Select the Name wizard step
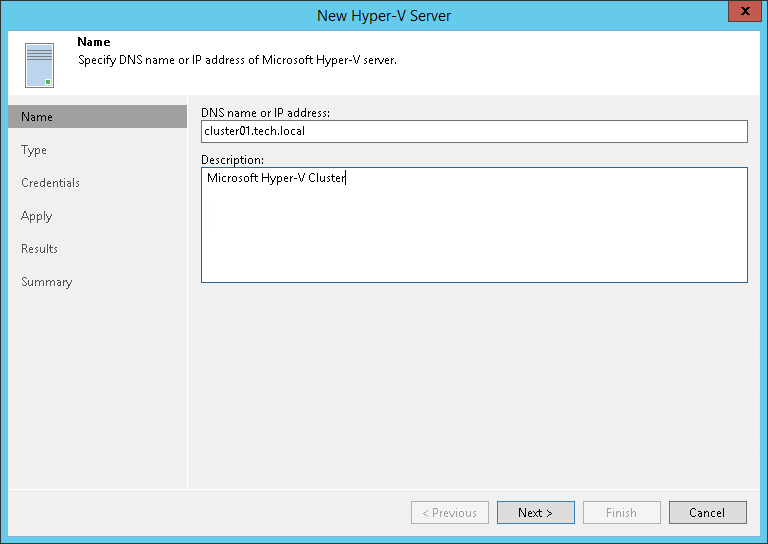Viewport: 768px width, 544px height. pyautogui.click(x=38, y=117)
